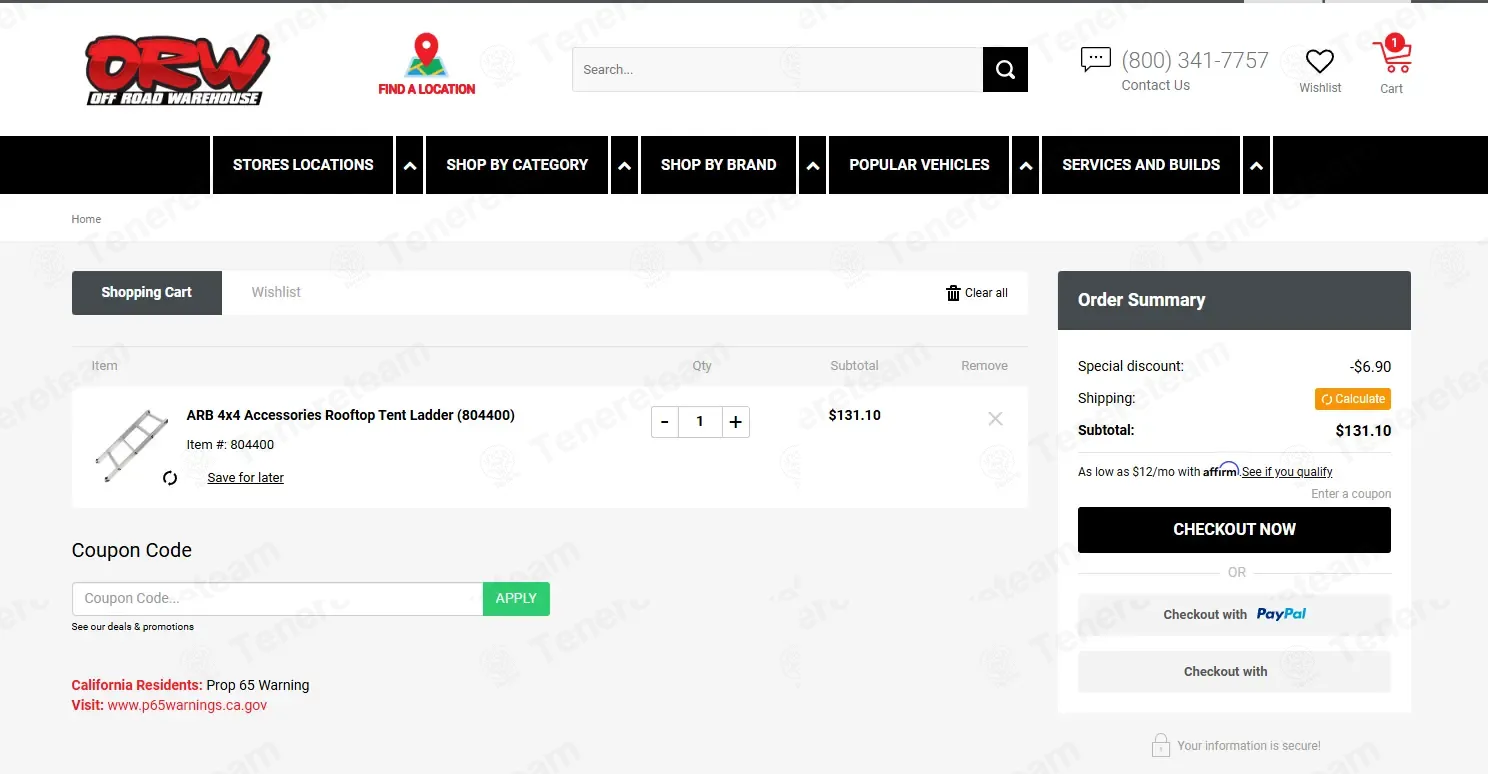This screenshot has height=774, width=1488.
Task: Click Item #: 804400 text
Action: 230,445
